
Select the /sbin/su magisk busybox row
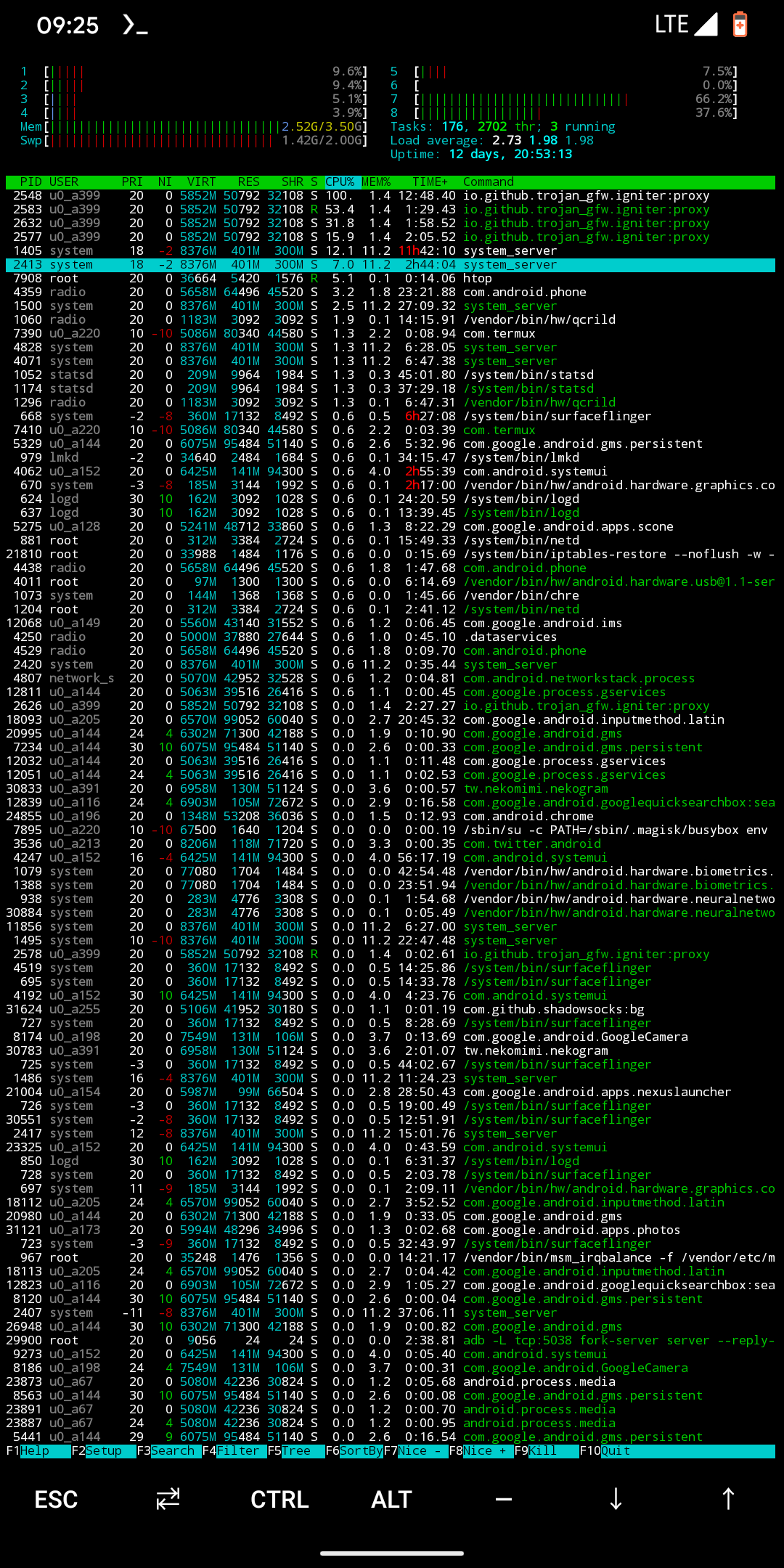391,830
